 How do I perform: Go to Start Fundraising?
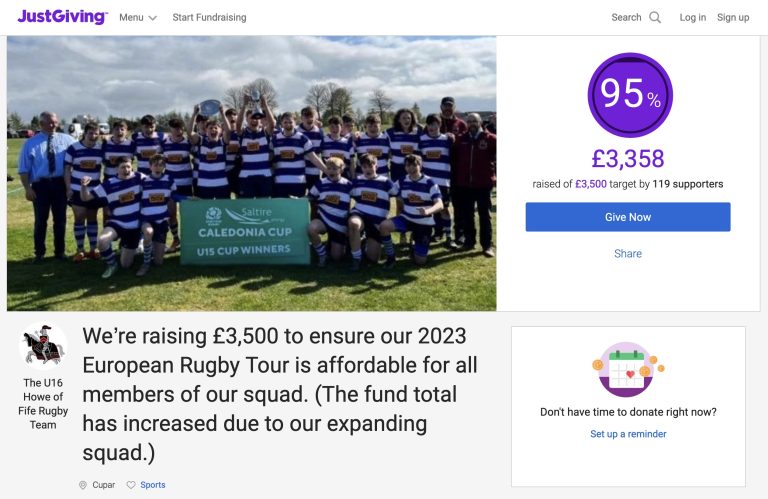coord(209,18)
